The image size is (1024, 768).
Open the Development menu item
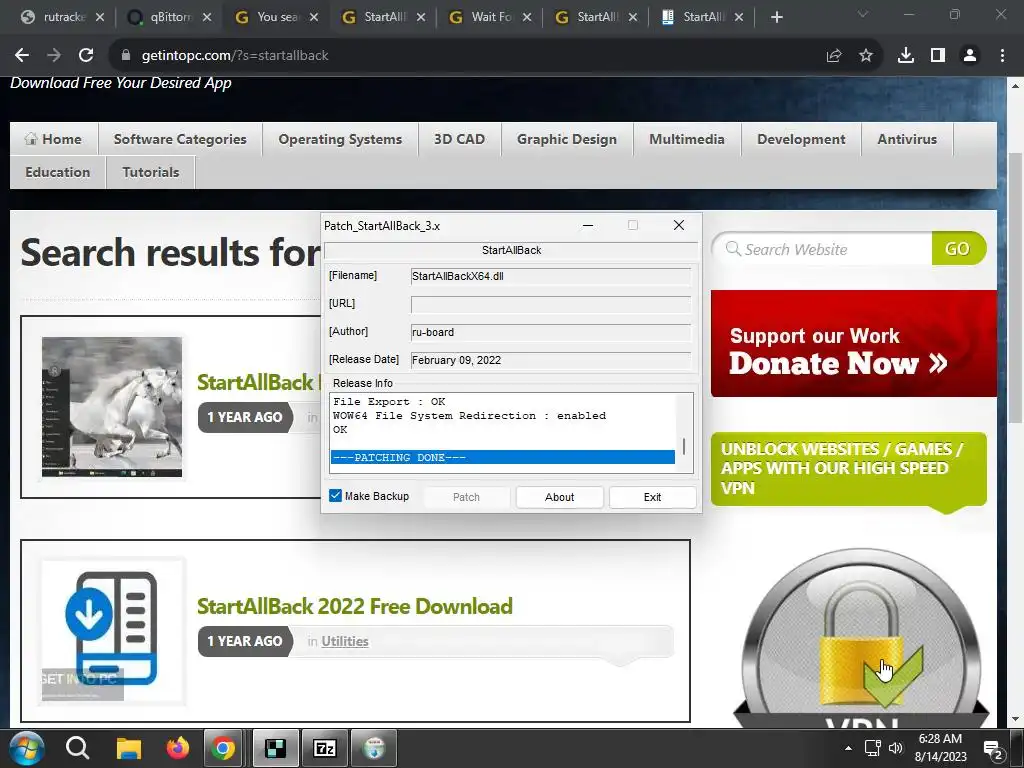coord(801,139)
